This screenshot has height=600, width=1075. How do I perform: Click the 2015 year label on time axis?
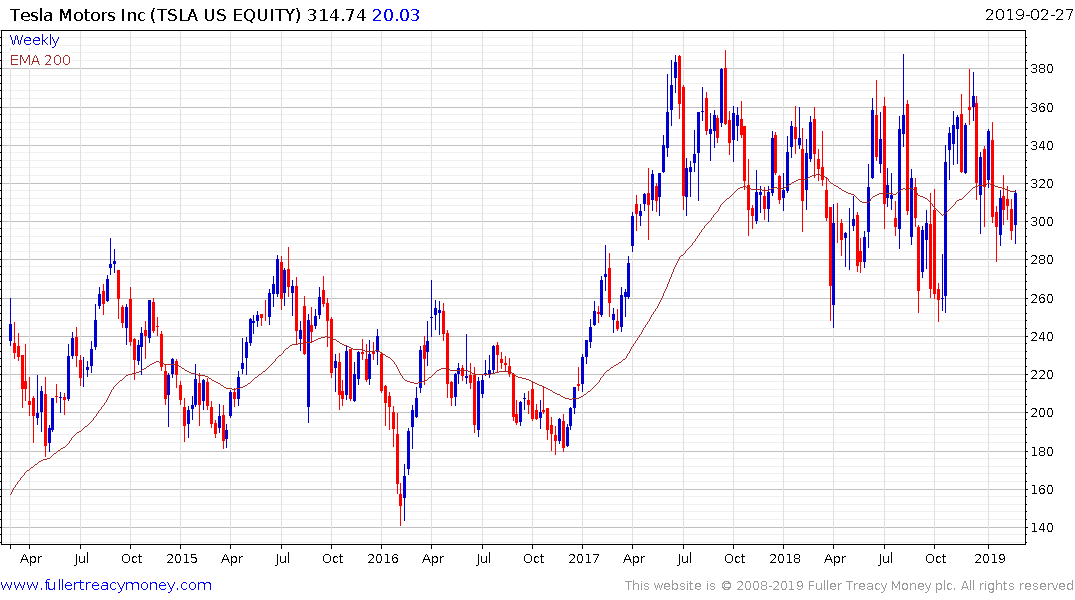[x=182, y=558]
